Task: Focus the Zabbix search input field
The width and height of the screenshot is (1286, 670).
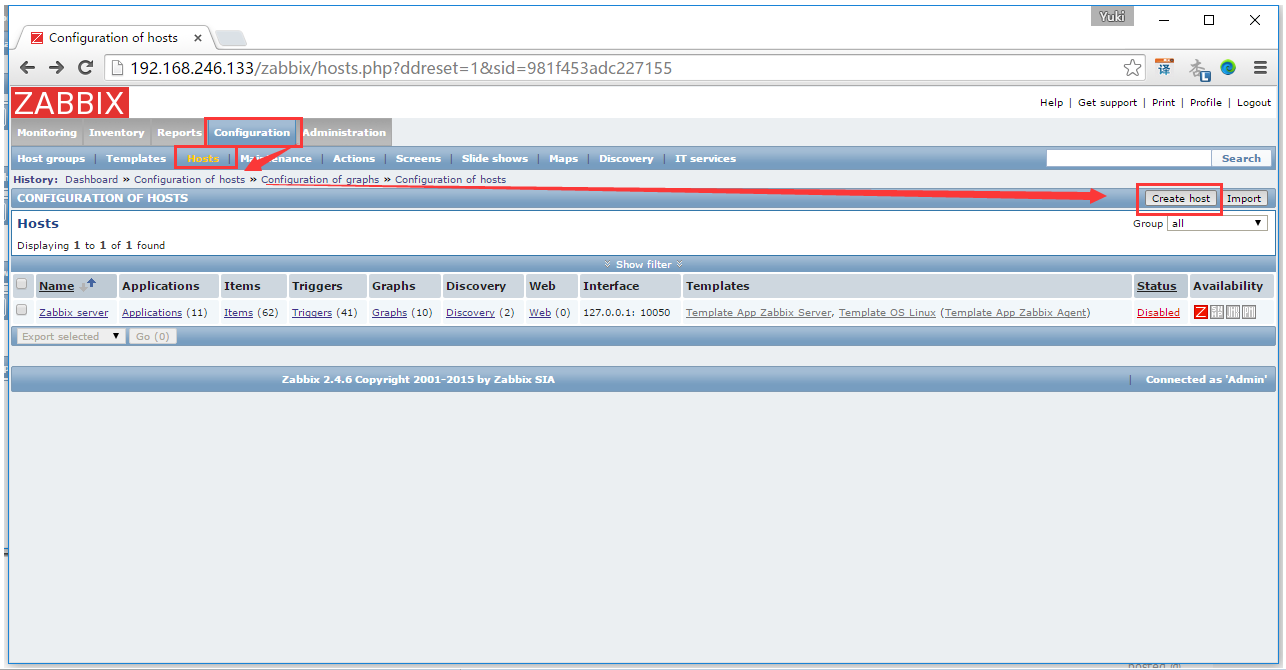Action: 1129,158
